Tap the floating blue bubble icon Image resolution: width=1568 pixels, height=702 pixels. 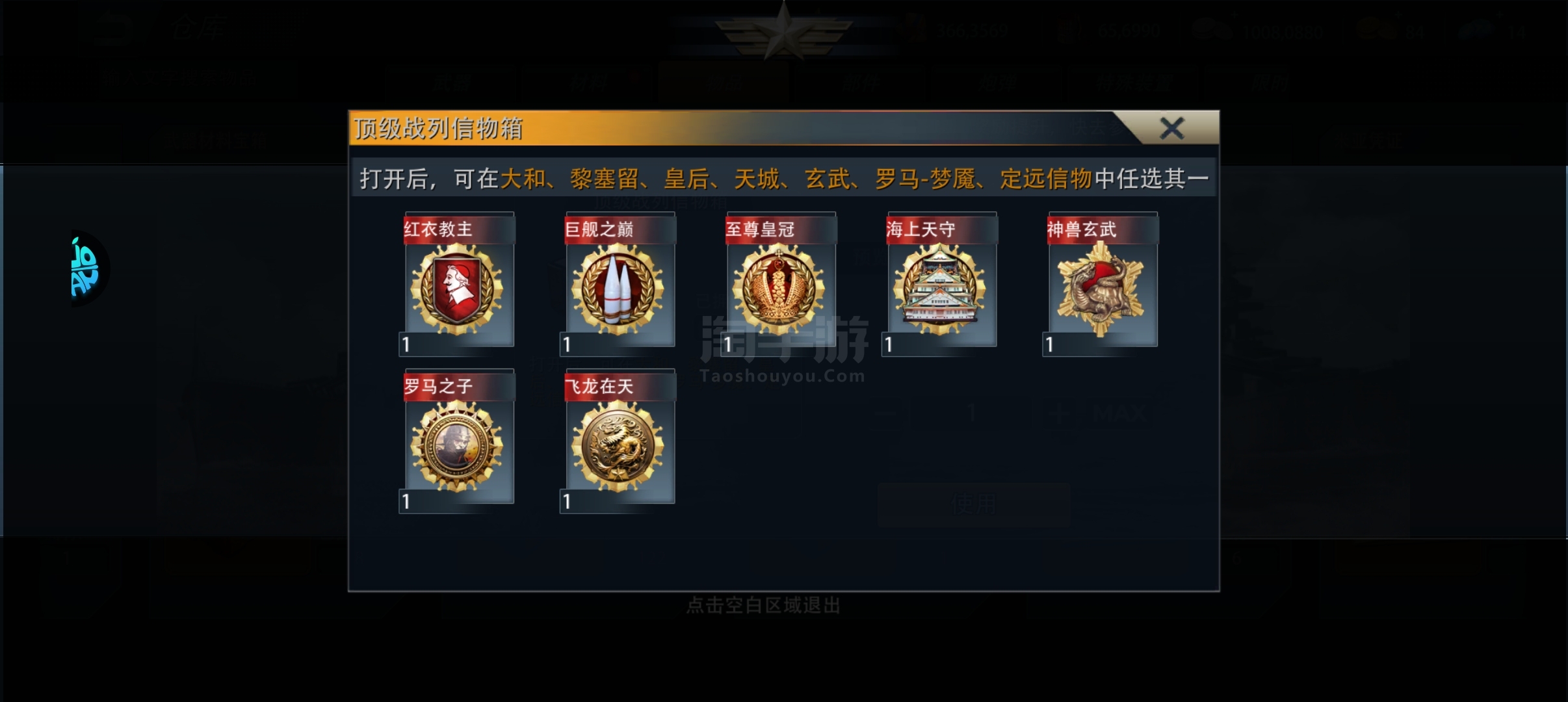(88, 268)
